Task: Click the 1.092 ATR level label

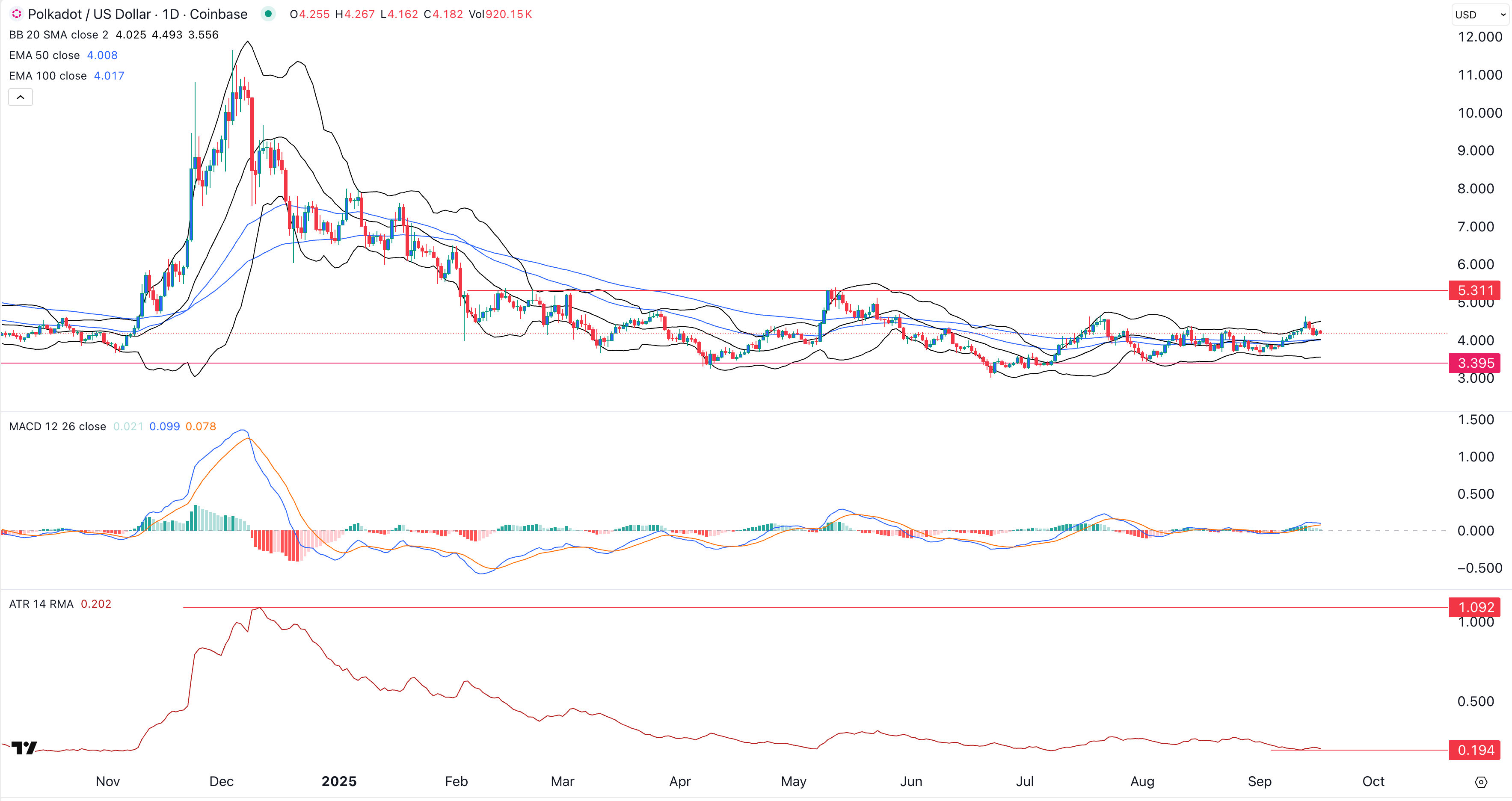Action: 1474,607
